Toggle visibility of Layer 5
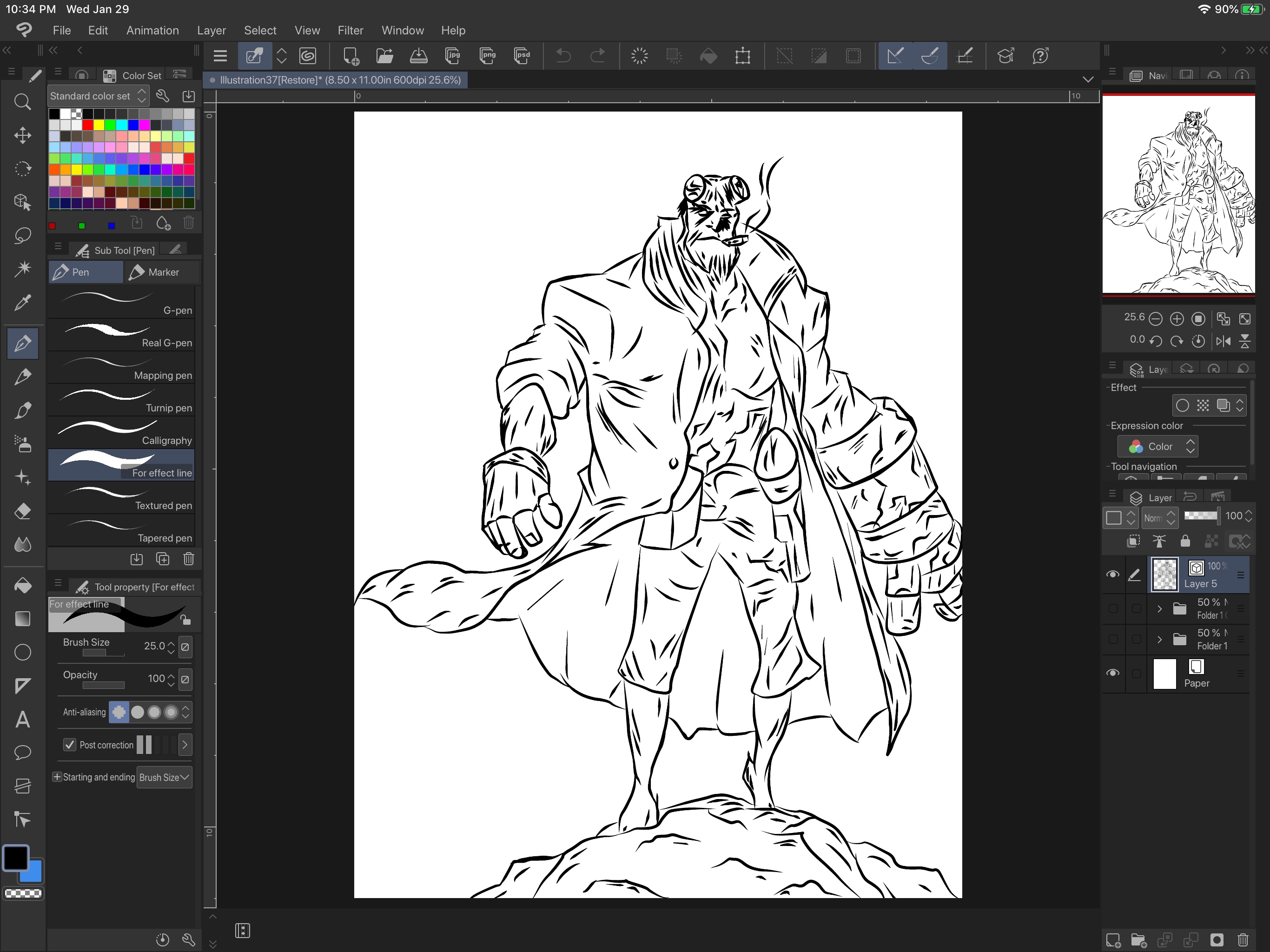The image size is (1270, 952). (x=1112, y=574)
